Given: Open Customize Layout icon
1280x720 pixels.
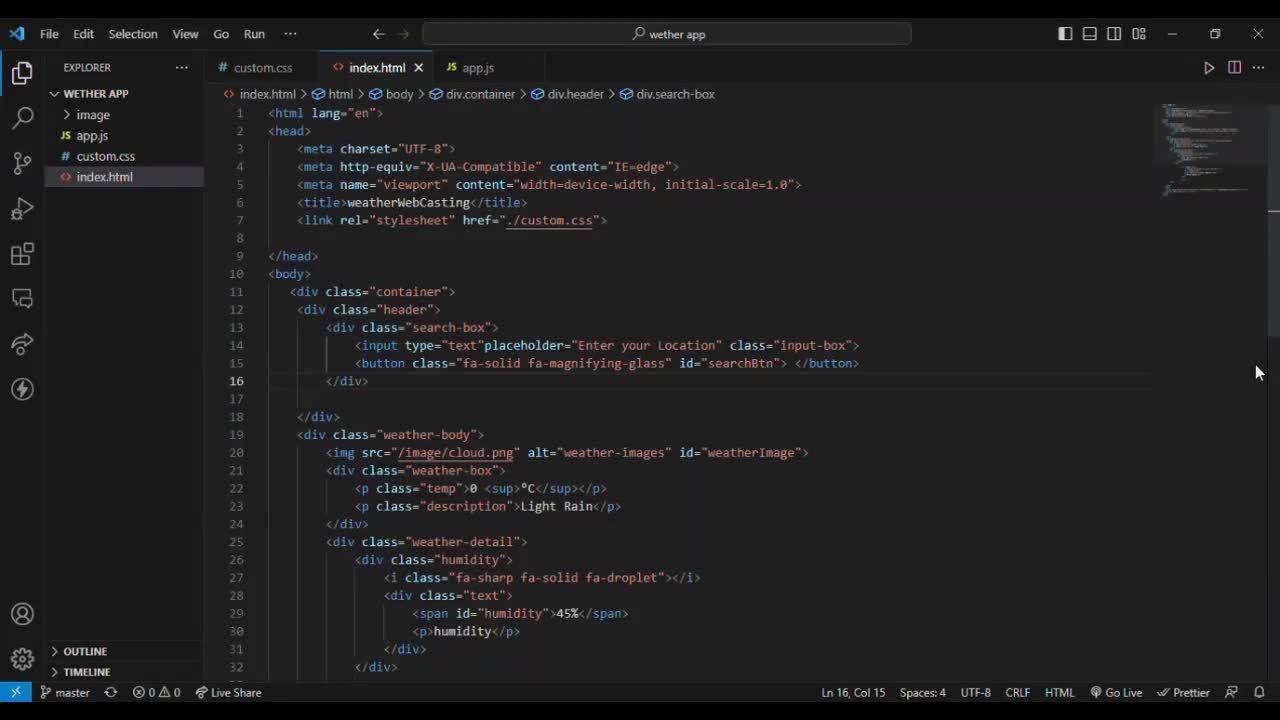Looking at the screenshot, I should 1138,34.
